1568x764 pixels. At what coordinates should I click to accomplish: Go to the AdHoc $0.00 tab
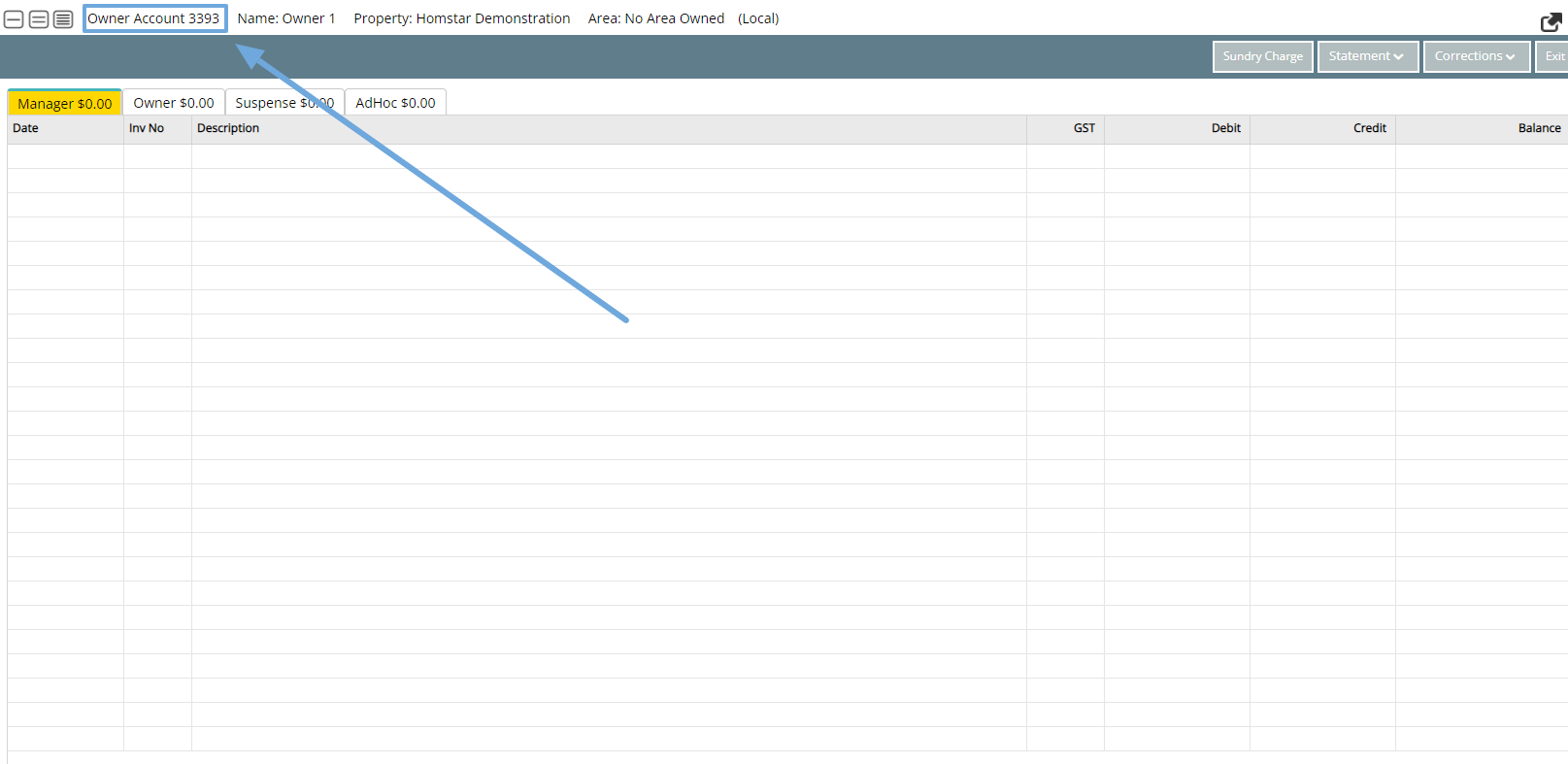(x=395, y=103)
